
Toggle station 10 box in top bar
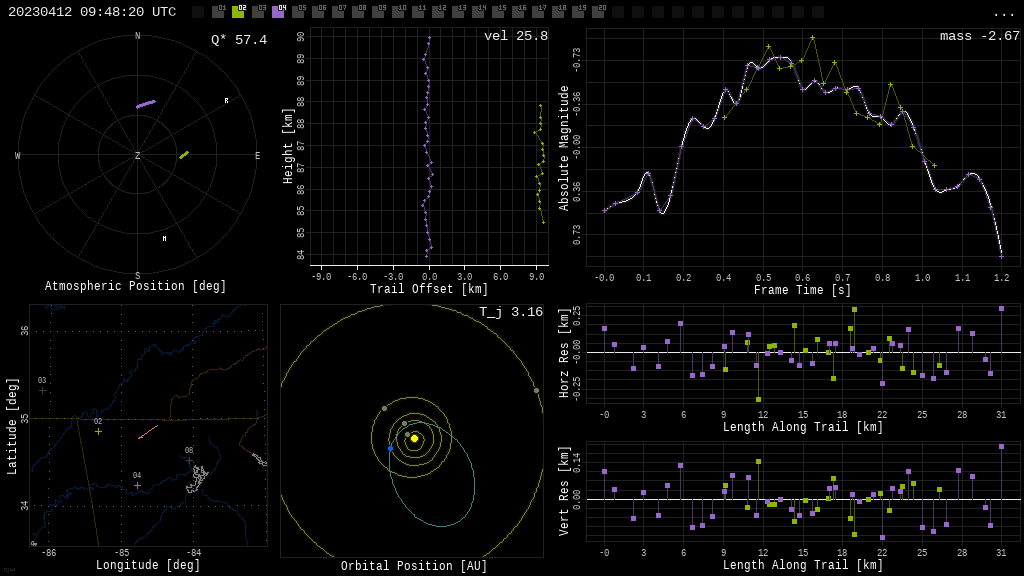pyautogui.click(x=398, y=12)
